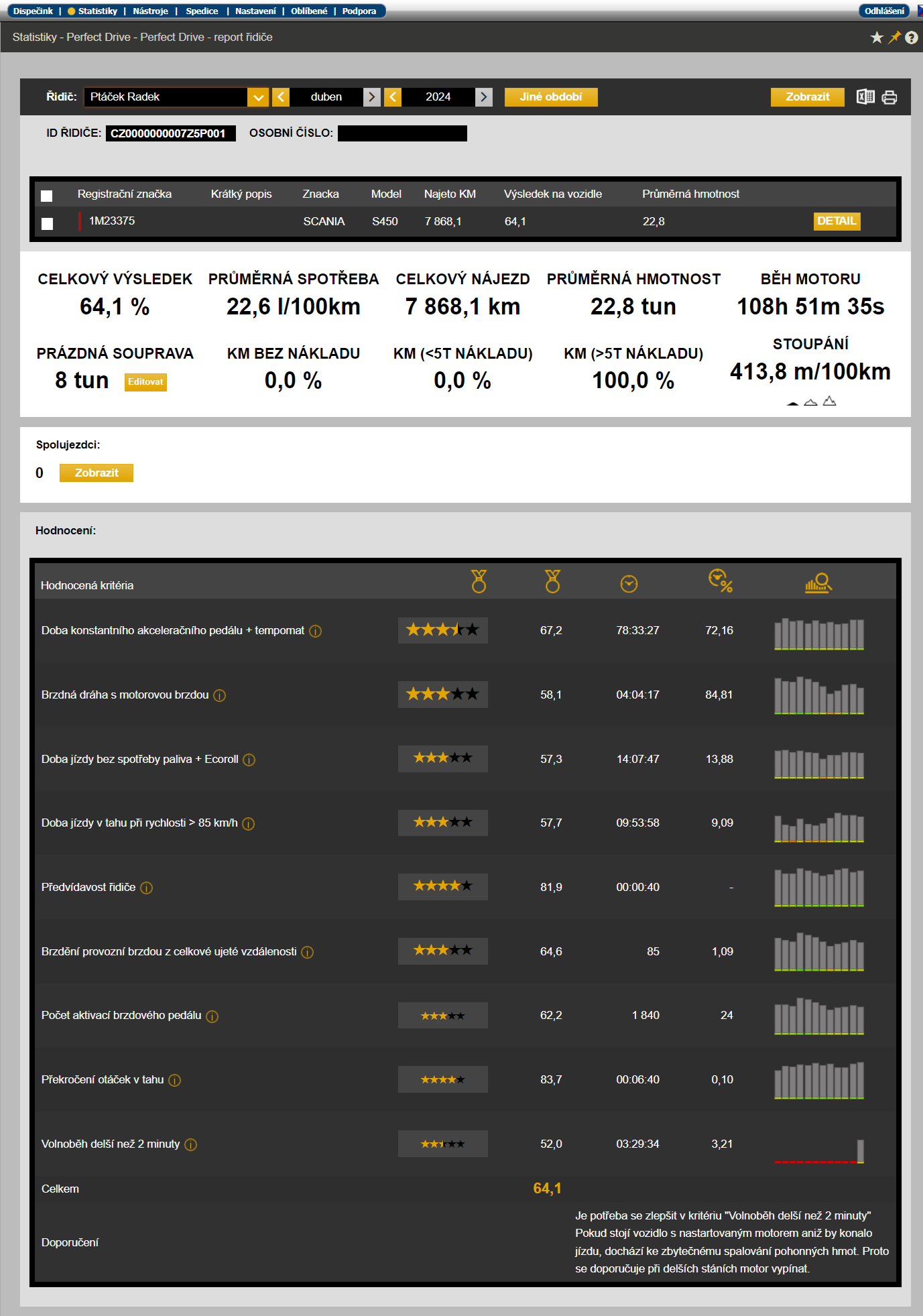Go to previous year before 2024

click(393, 97)
